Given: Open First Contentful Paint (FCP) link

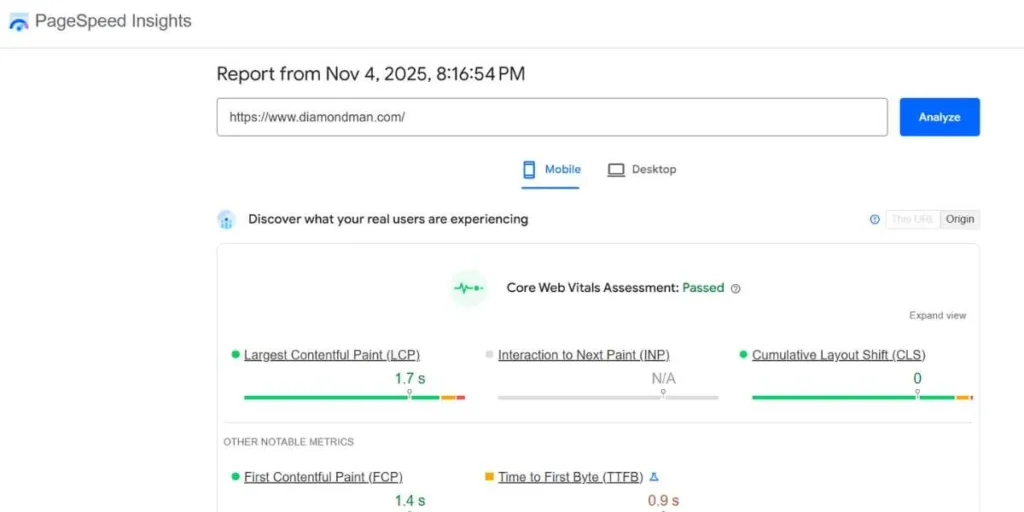Looking at the screenshot, I should click(x=323, y=477).
